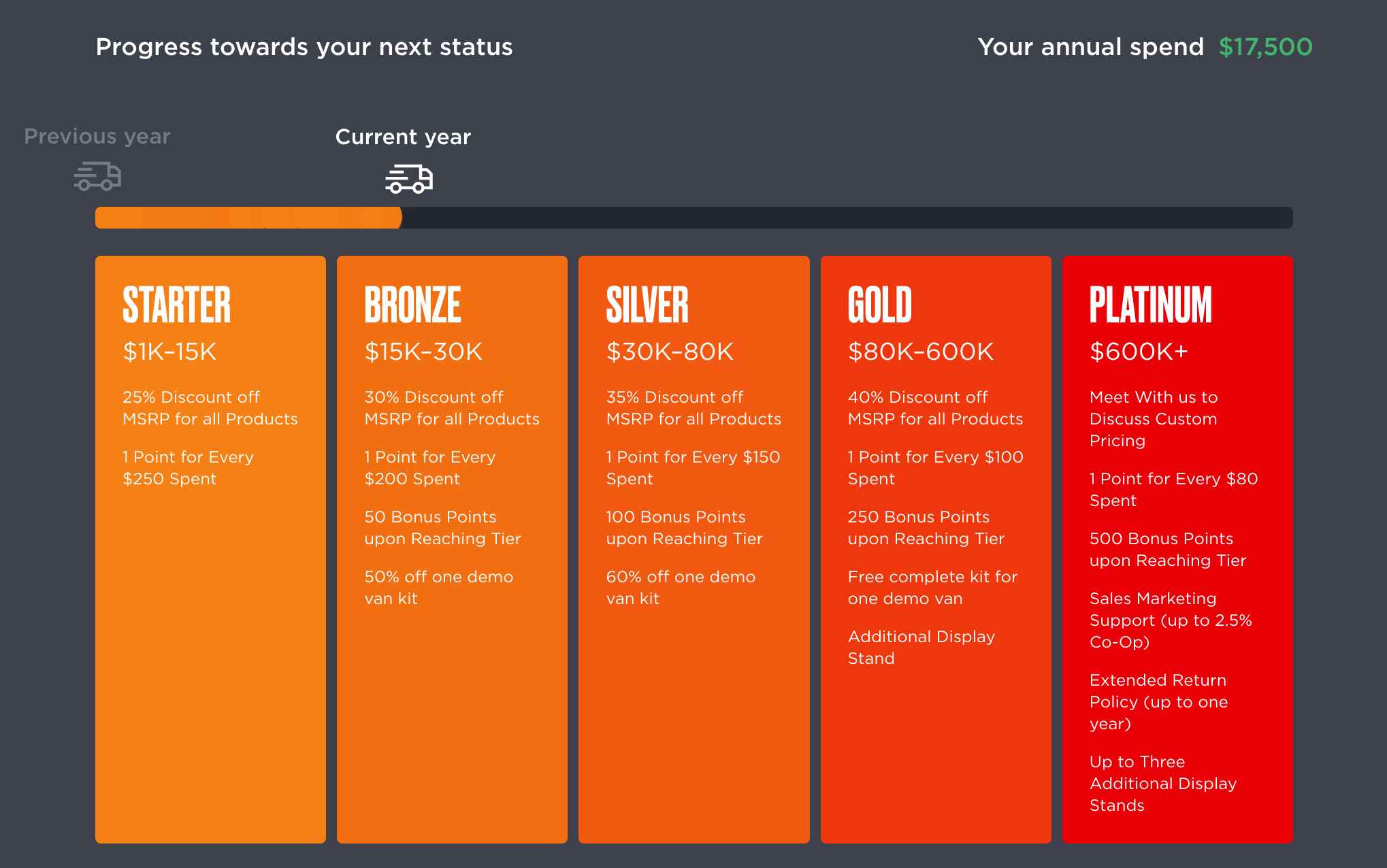The image size is (1387, 868).
Task: Select the Current year label
Action: 403,137
